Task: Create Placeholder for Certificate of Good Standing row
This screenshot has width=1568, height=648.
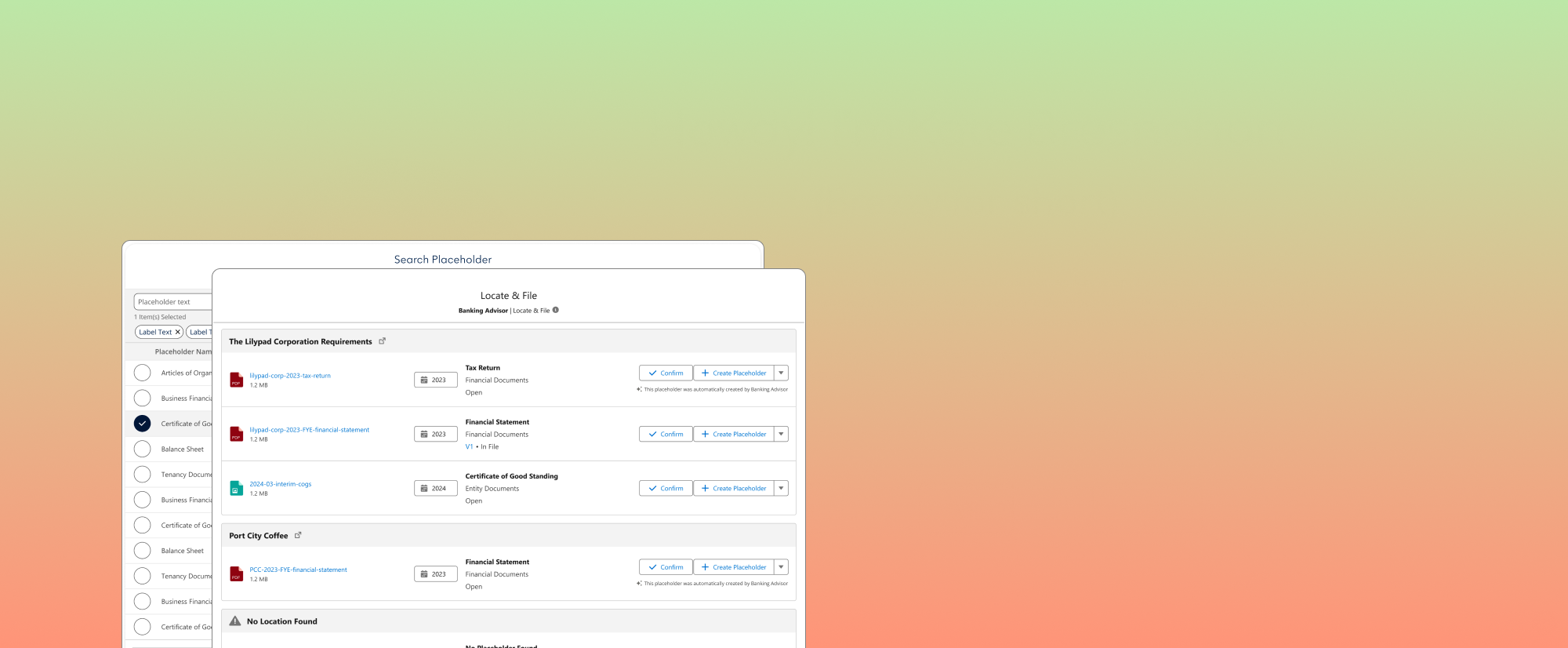Action: click(x=734, y=488)
